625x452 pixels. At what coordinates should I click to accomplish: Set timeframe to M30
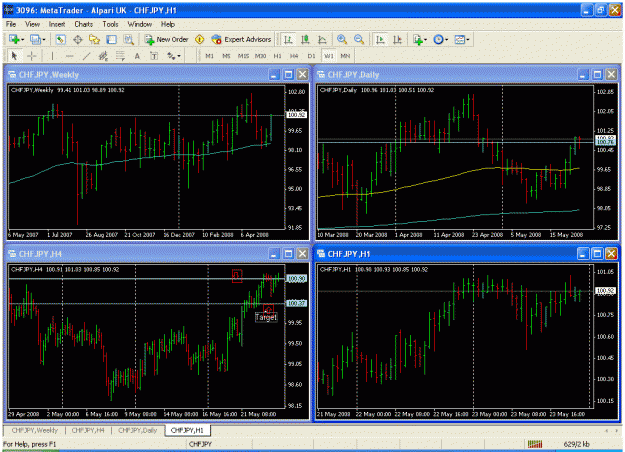[260, 56]
